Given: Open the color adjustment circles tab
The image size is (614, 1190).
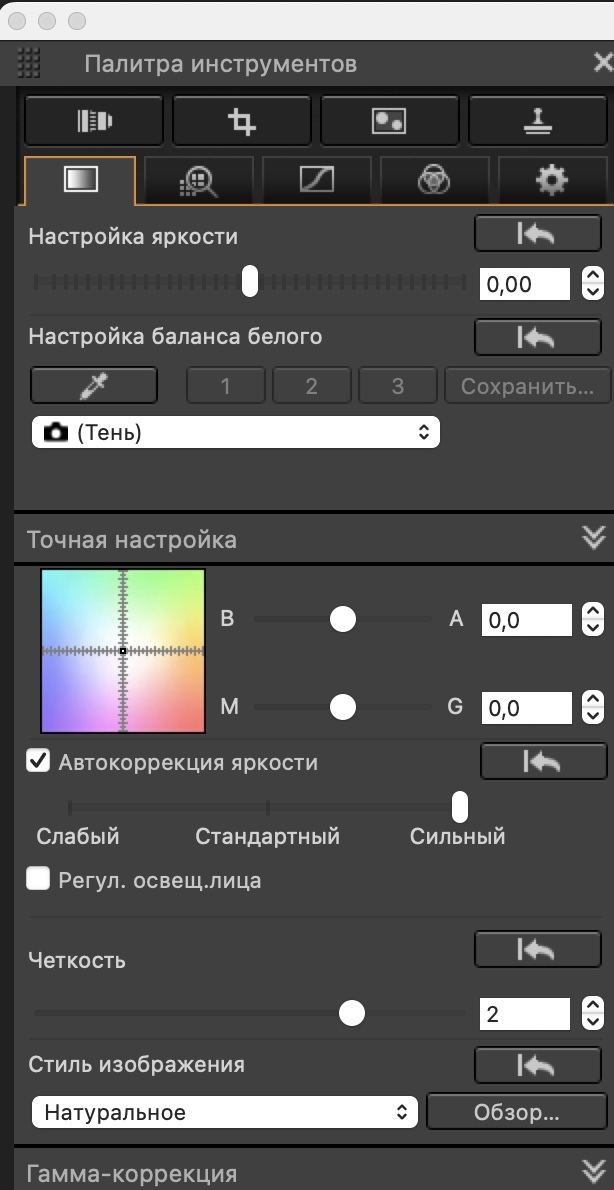Looking at the screenshot, I should [x=433, y=180].
